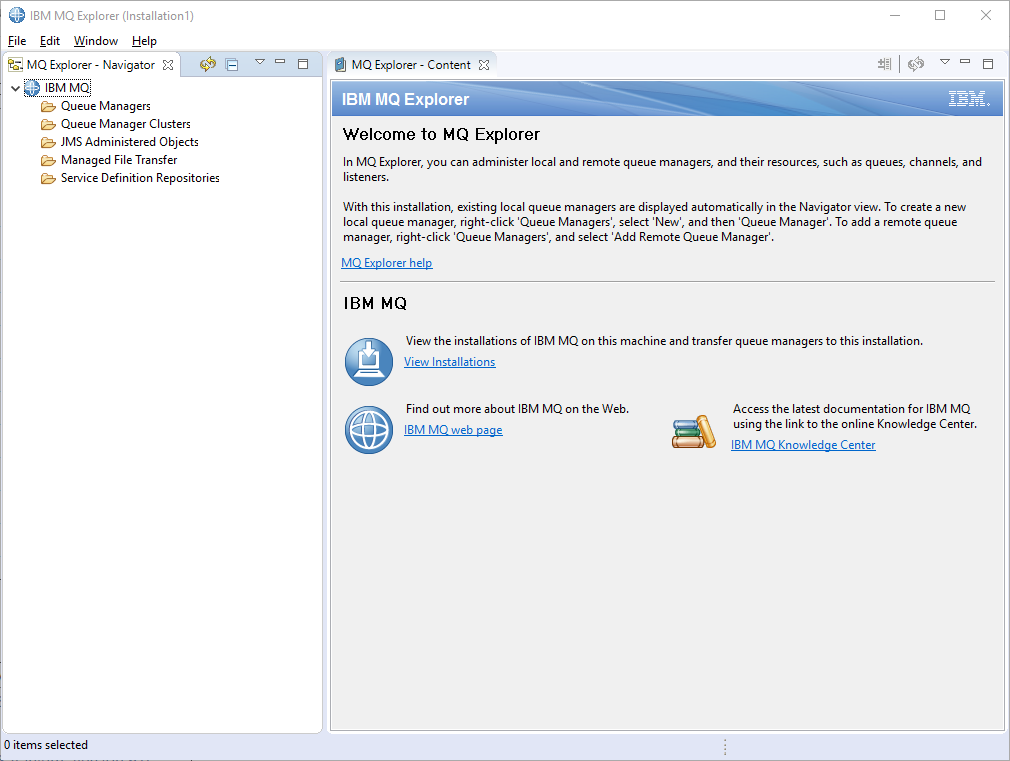Minimize the IBM MQ Explorer window
The image size is (1010, 761).
[x=895, y=15]
